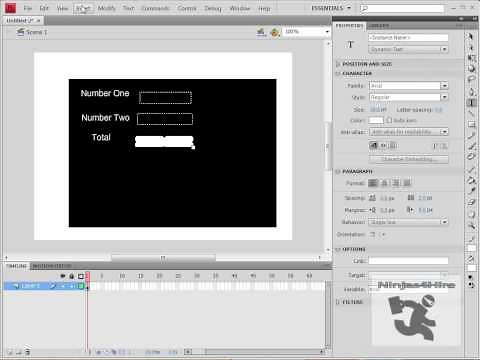The height and width of the screenshot is (360, 480).
Task: Open the Insert menu
Action: [x=83, y=8]
